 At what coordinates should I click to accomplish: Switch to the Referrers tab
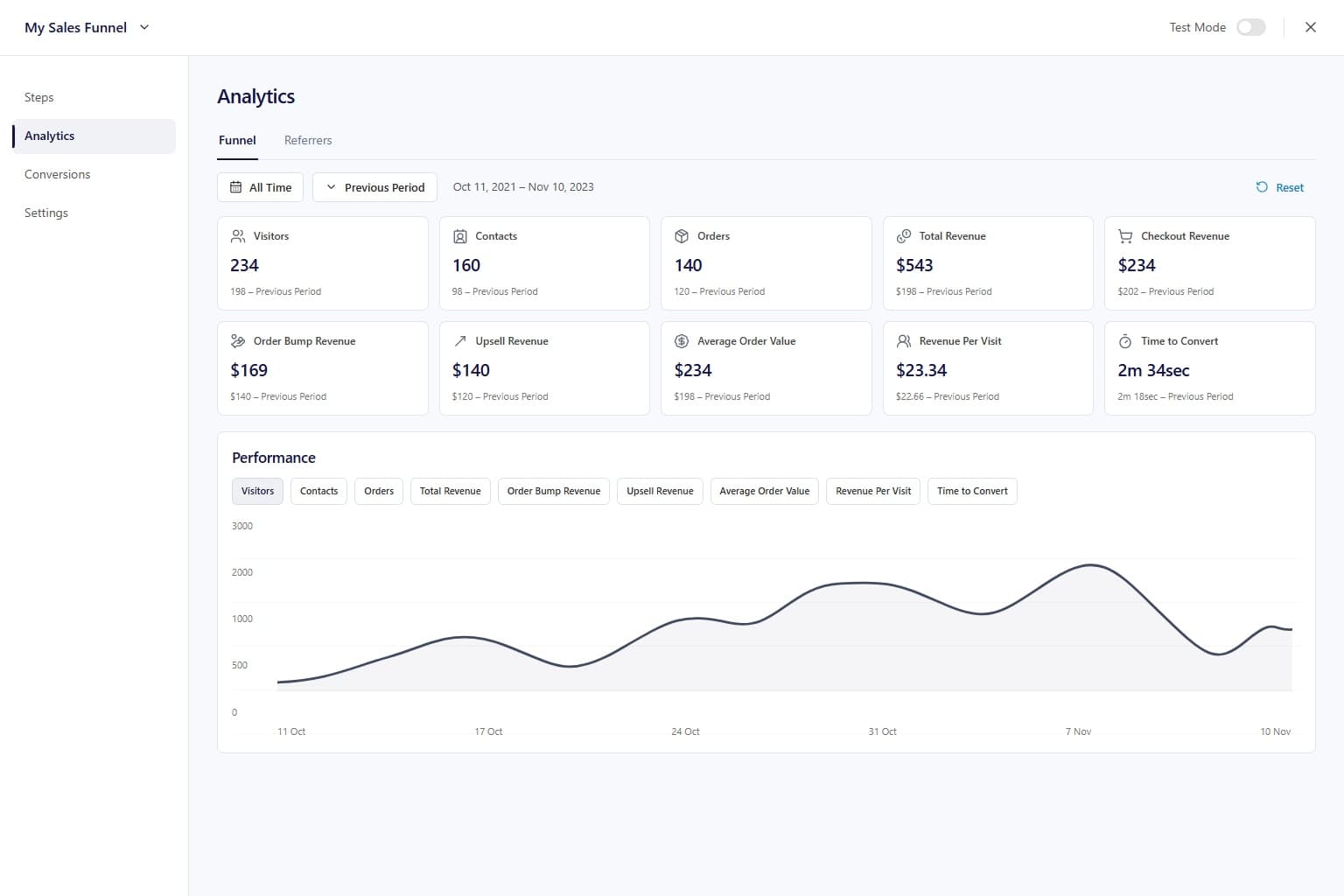[308, 140]
